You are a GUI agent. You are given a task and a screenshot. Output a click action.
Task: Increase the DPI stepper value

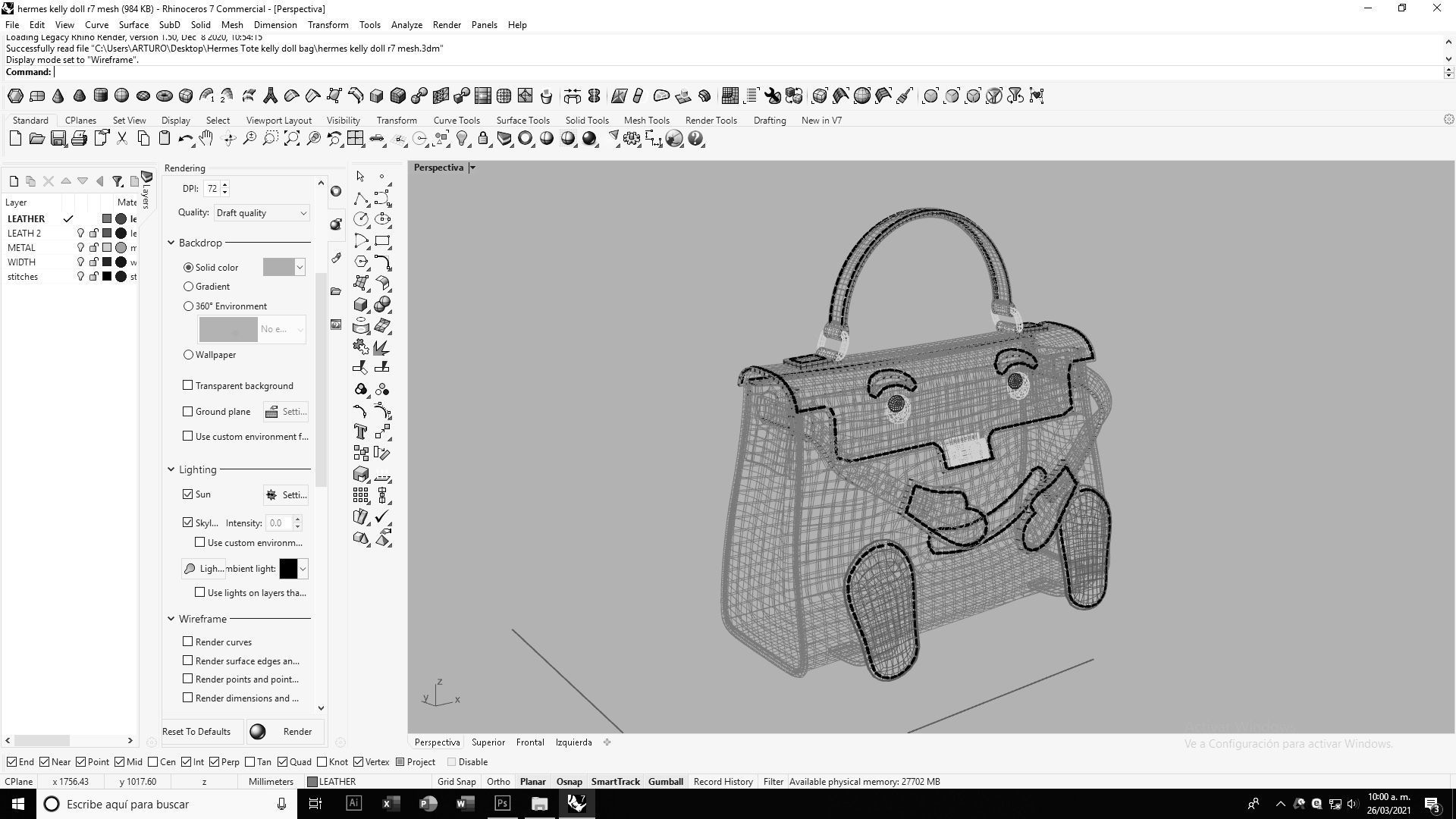[225, 185]
